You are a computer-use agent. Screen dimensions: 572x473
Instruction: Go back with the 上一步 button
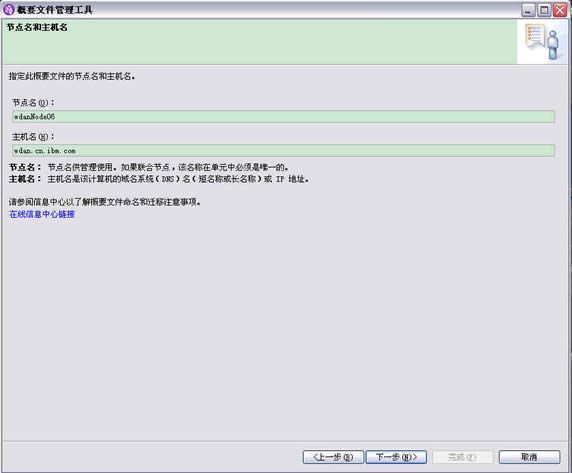(333, 457)
